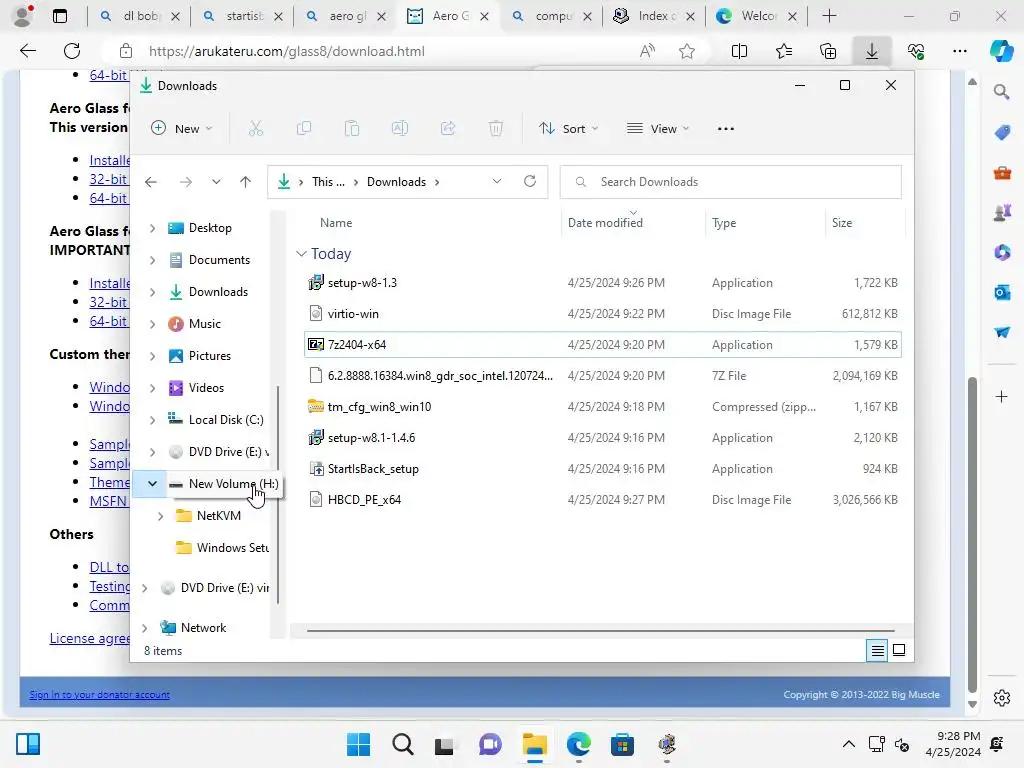The height and width of the screenshot is (768, 1024).
Task: Click the Explorer horizontal scrollbar
Action: pos(600,631)
